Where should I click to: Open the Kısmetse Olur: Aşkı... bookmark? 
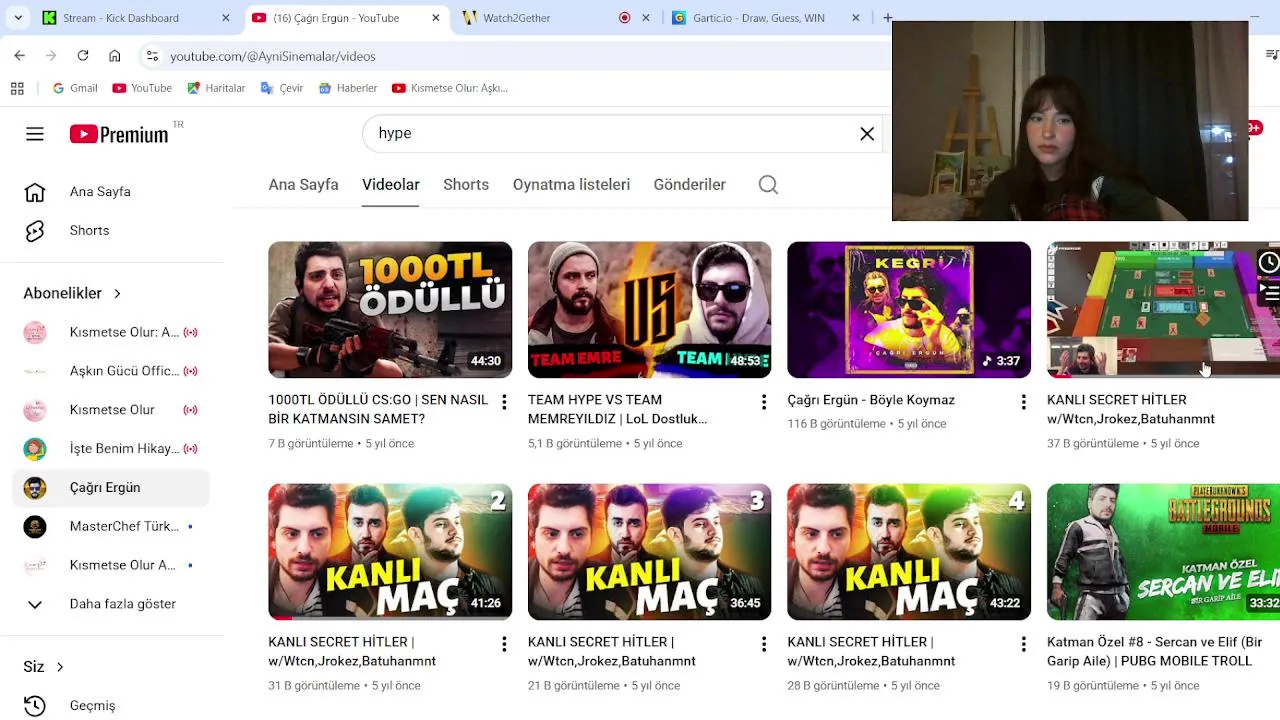click(450, 88)
